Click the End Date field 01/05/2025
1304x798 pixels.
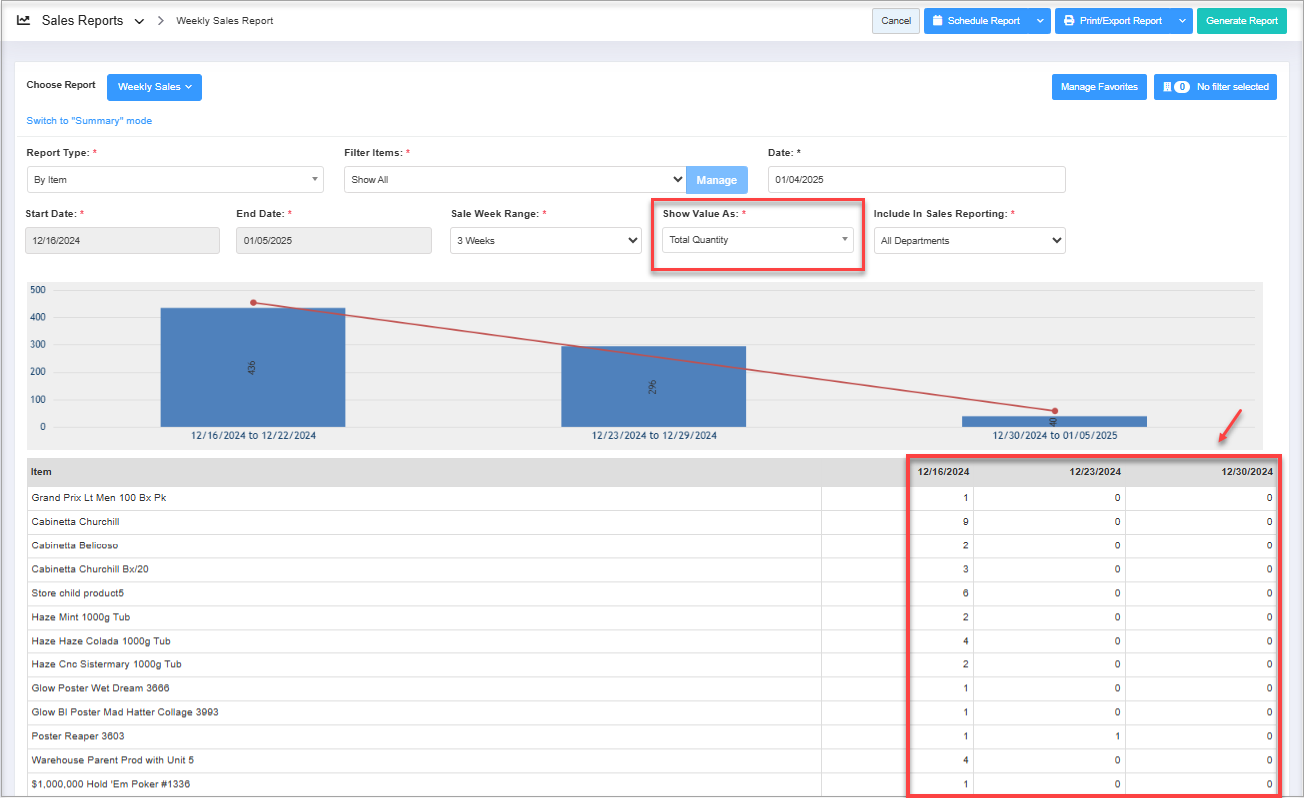[x=334, y=240]
